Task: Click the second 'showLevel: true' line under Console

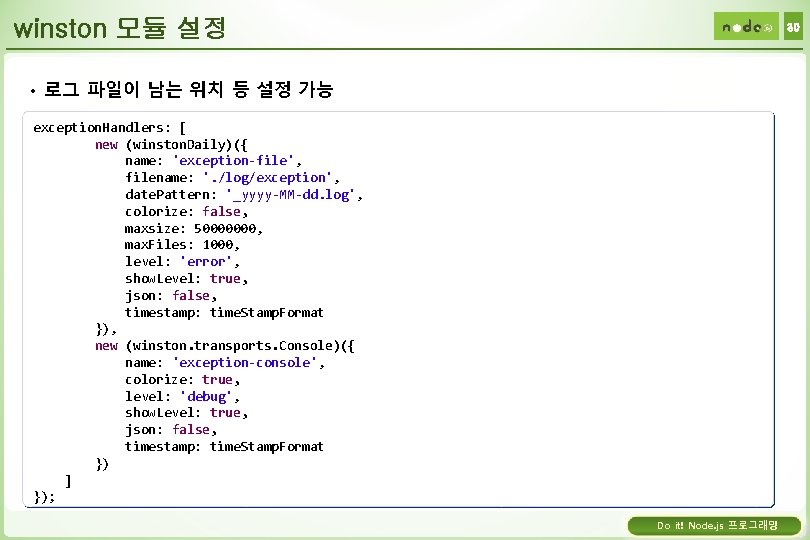Action: tap(186, 413)
